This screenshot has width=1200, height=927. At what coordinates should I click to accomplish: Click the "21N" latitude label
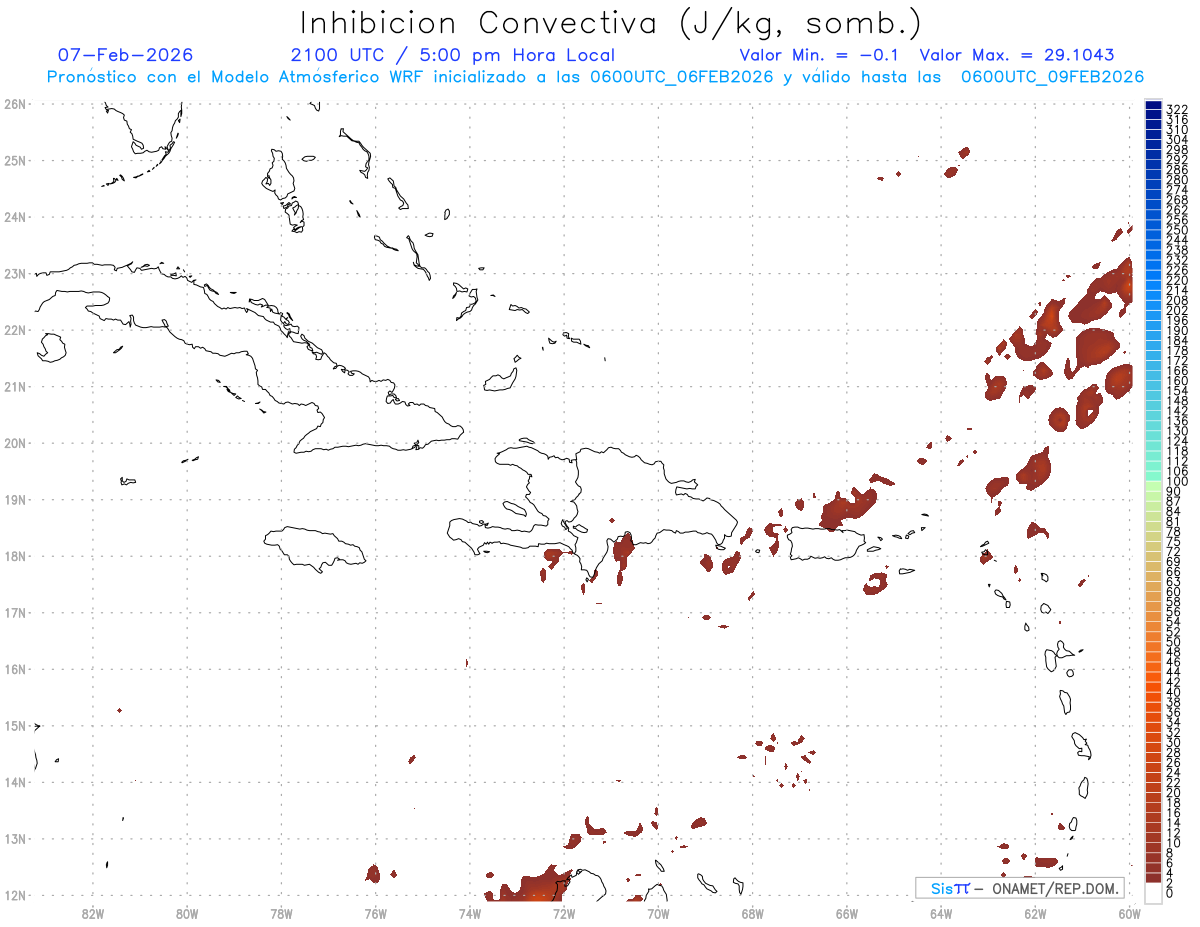[x=15, y=386]
